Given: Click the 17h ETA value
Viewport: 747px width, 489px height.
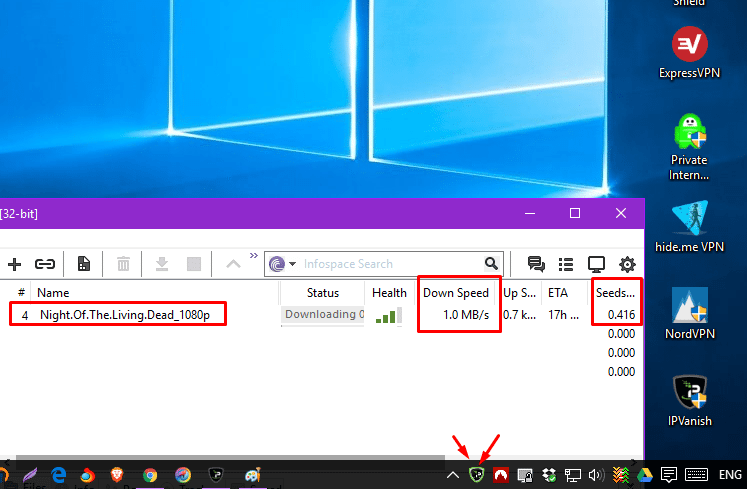Looking at the screenshot, I should coord(564,315).
